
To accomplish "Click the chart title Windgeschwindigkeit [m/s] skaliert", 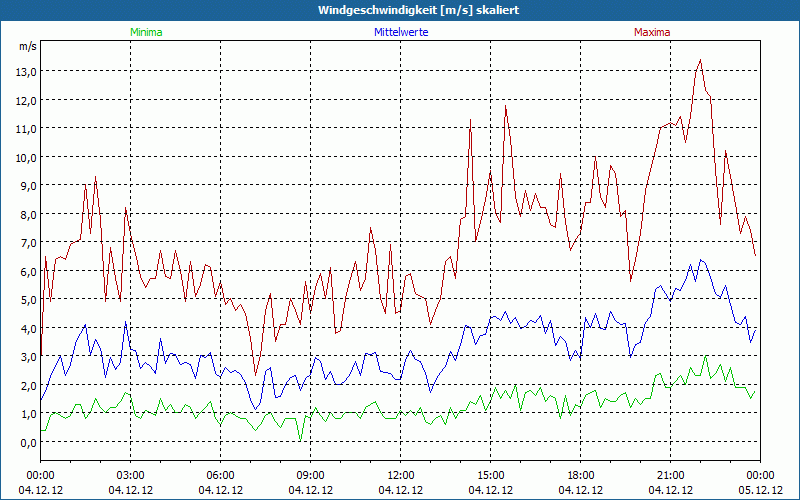I will click(418, 10).
